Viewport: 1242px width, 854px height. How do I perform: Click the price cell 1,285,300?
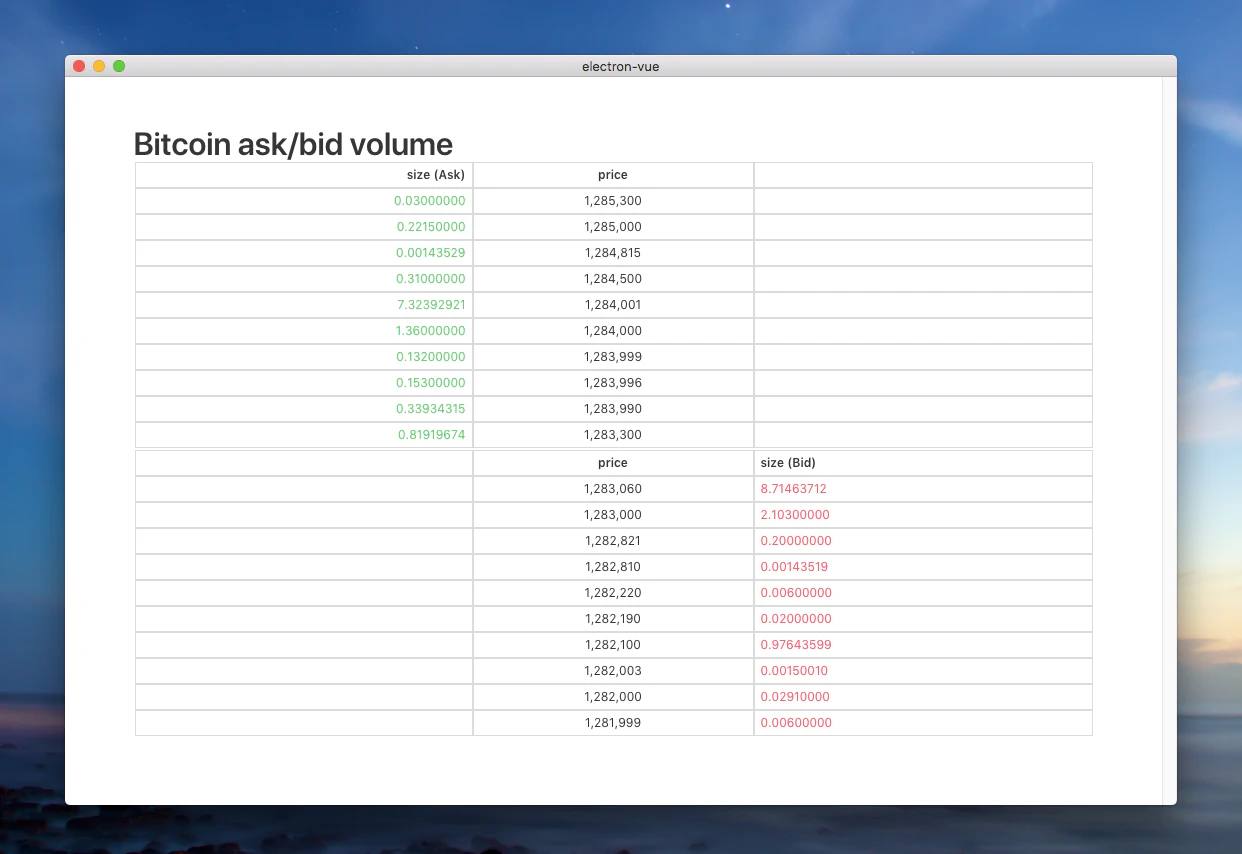click(613, 201)
